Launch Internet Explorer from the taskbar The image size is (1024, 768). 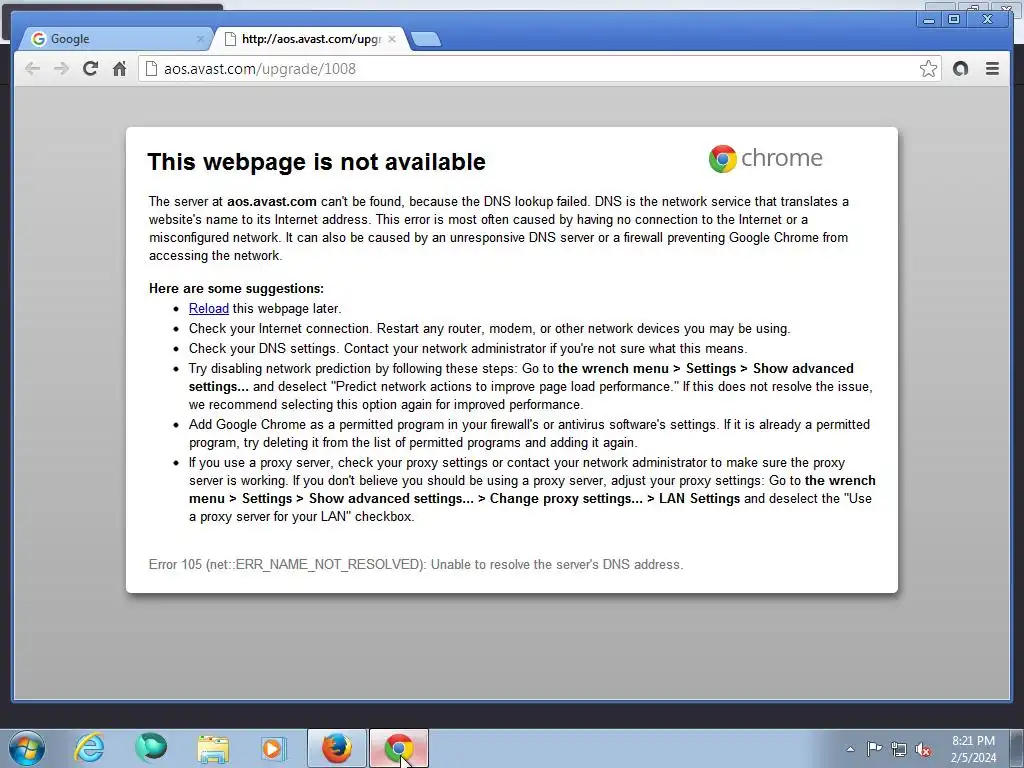click(89, 748)
